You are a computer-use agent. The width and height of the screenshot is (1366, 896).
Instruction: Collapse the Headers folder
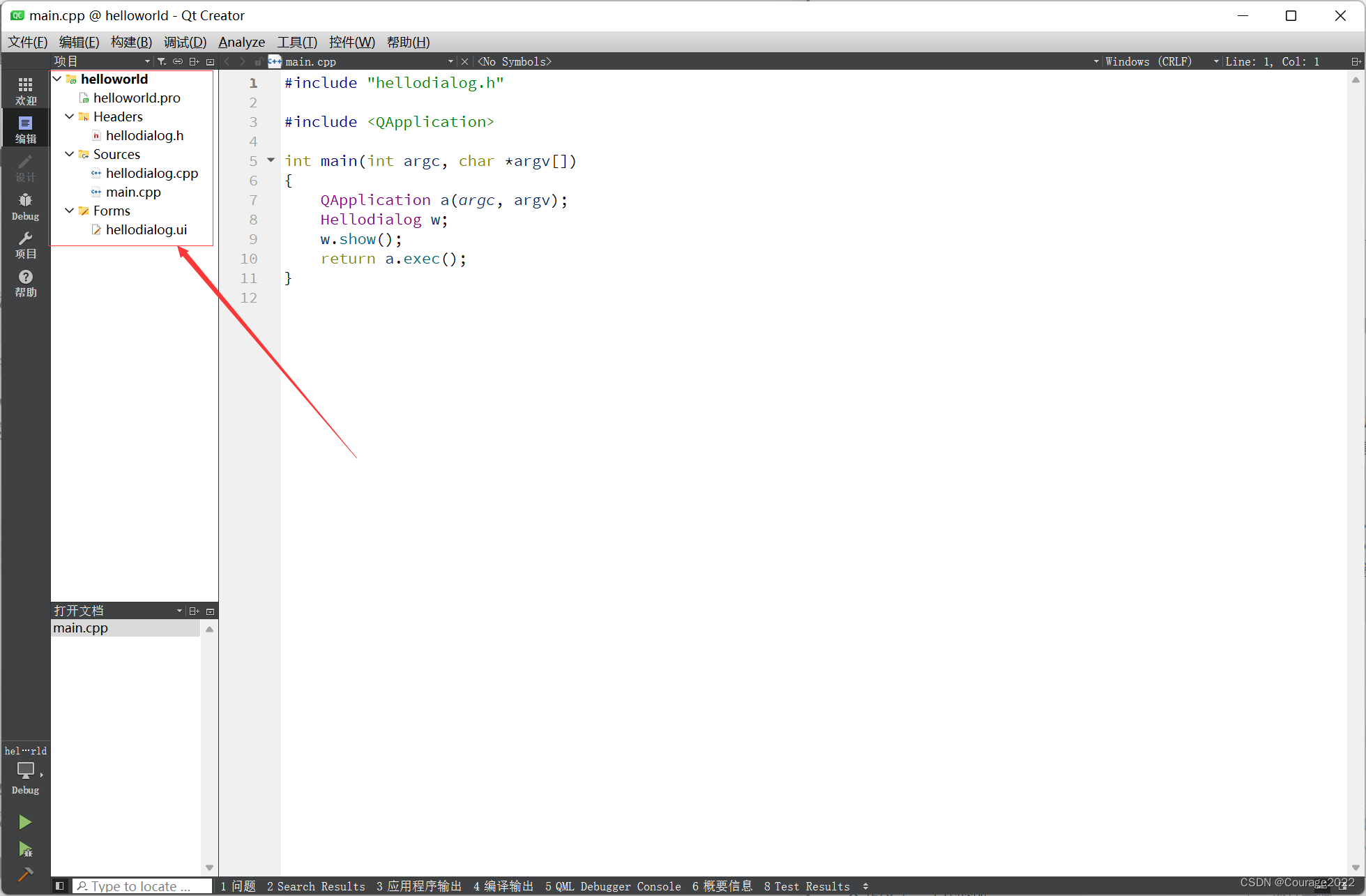69,116
